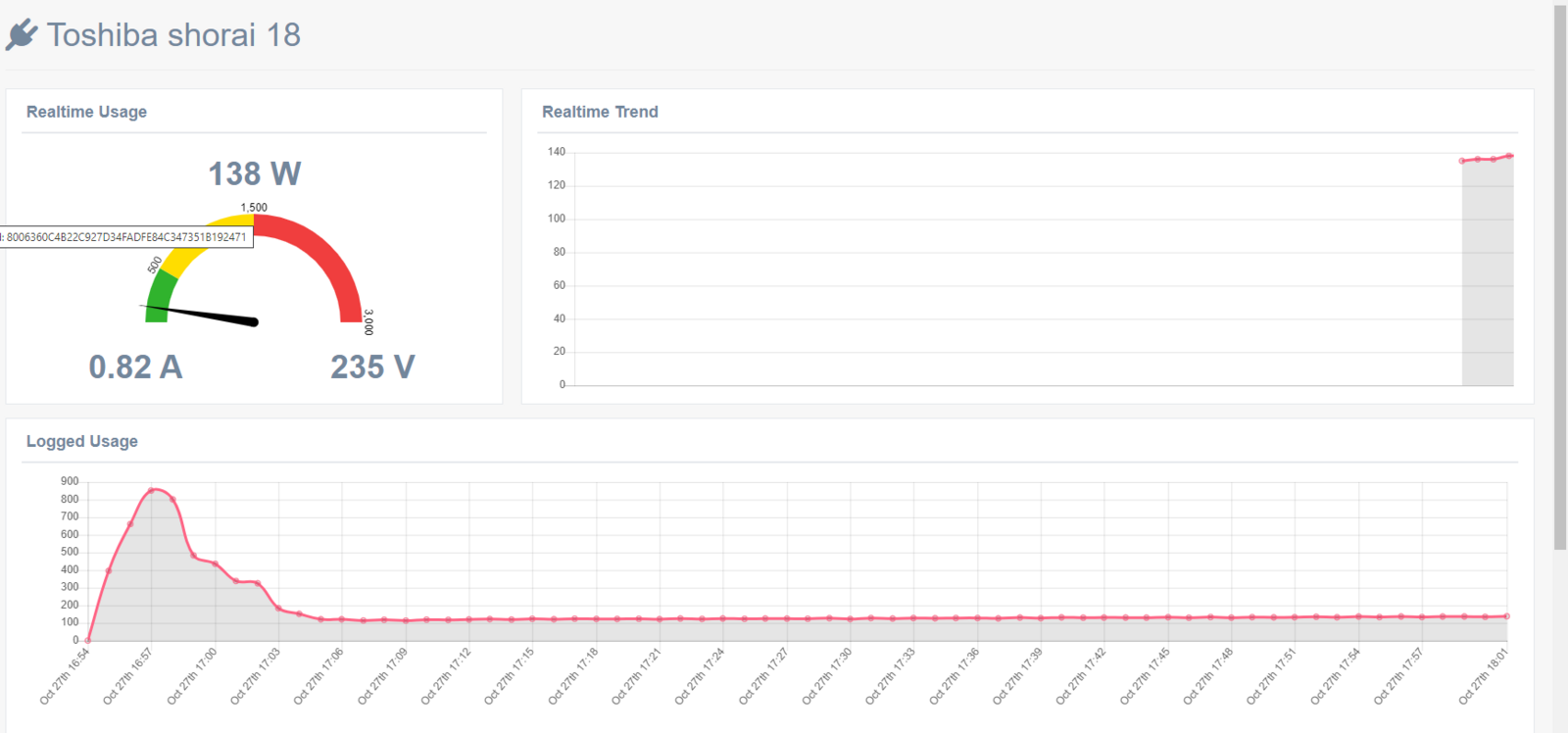This screenshot has width=1568, height=733.
Task: Click the 100 axis label on Realtime Trend
Action: pyautogui.click(x=557, y=219)
